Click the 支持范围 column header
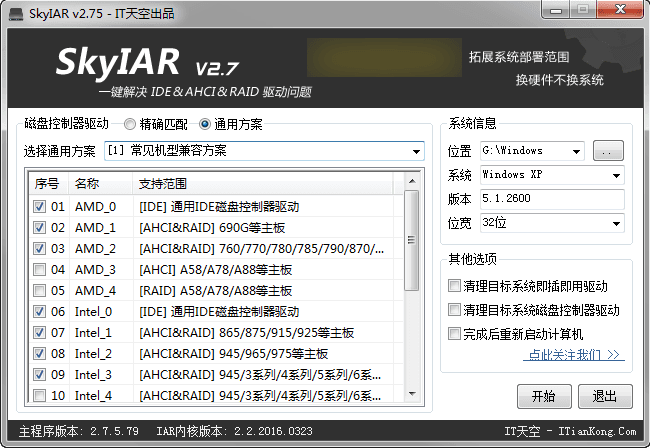The height and width of the screenshot is (448, 650). [263, 184]
